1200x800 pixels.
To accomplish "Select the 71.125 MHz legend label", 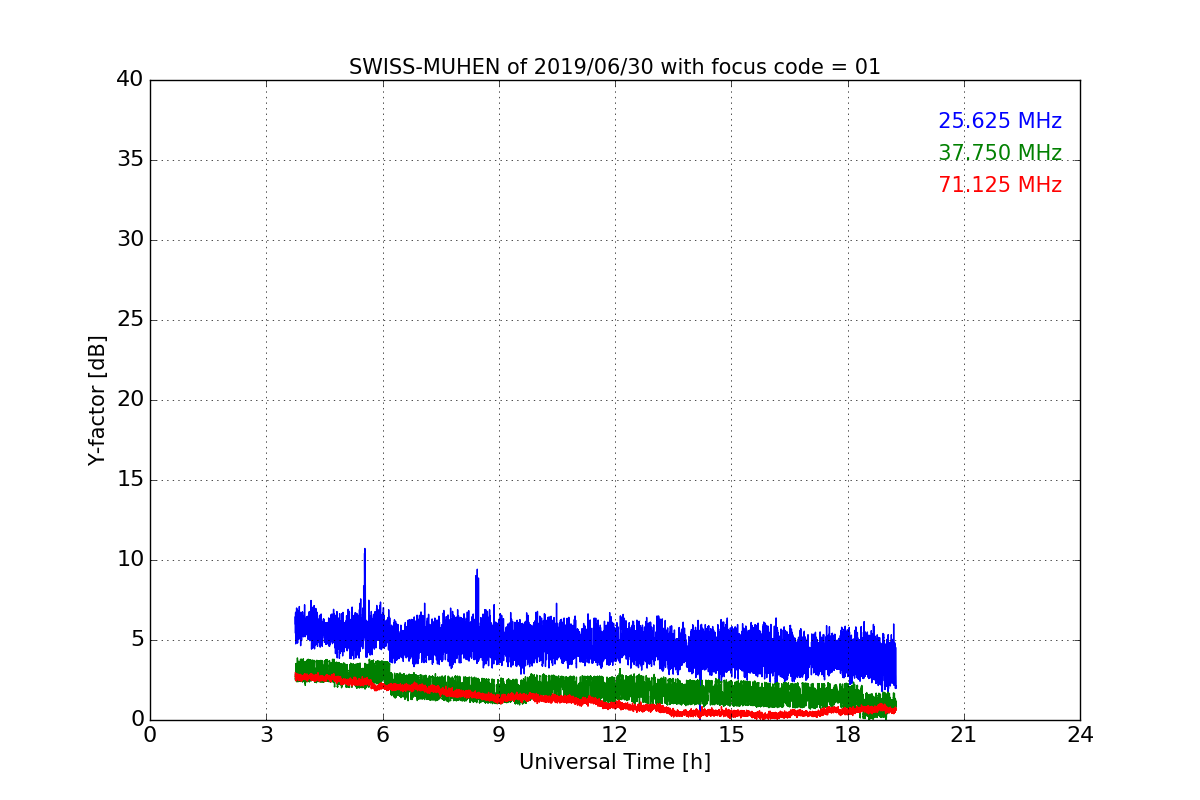I will [1000, 185].
